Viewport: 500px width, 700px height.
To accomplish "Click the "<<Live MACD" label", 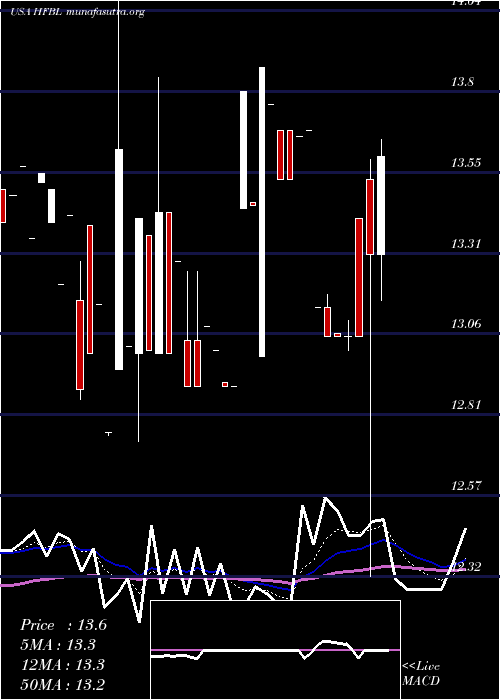I will point(421,673).
